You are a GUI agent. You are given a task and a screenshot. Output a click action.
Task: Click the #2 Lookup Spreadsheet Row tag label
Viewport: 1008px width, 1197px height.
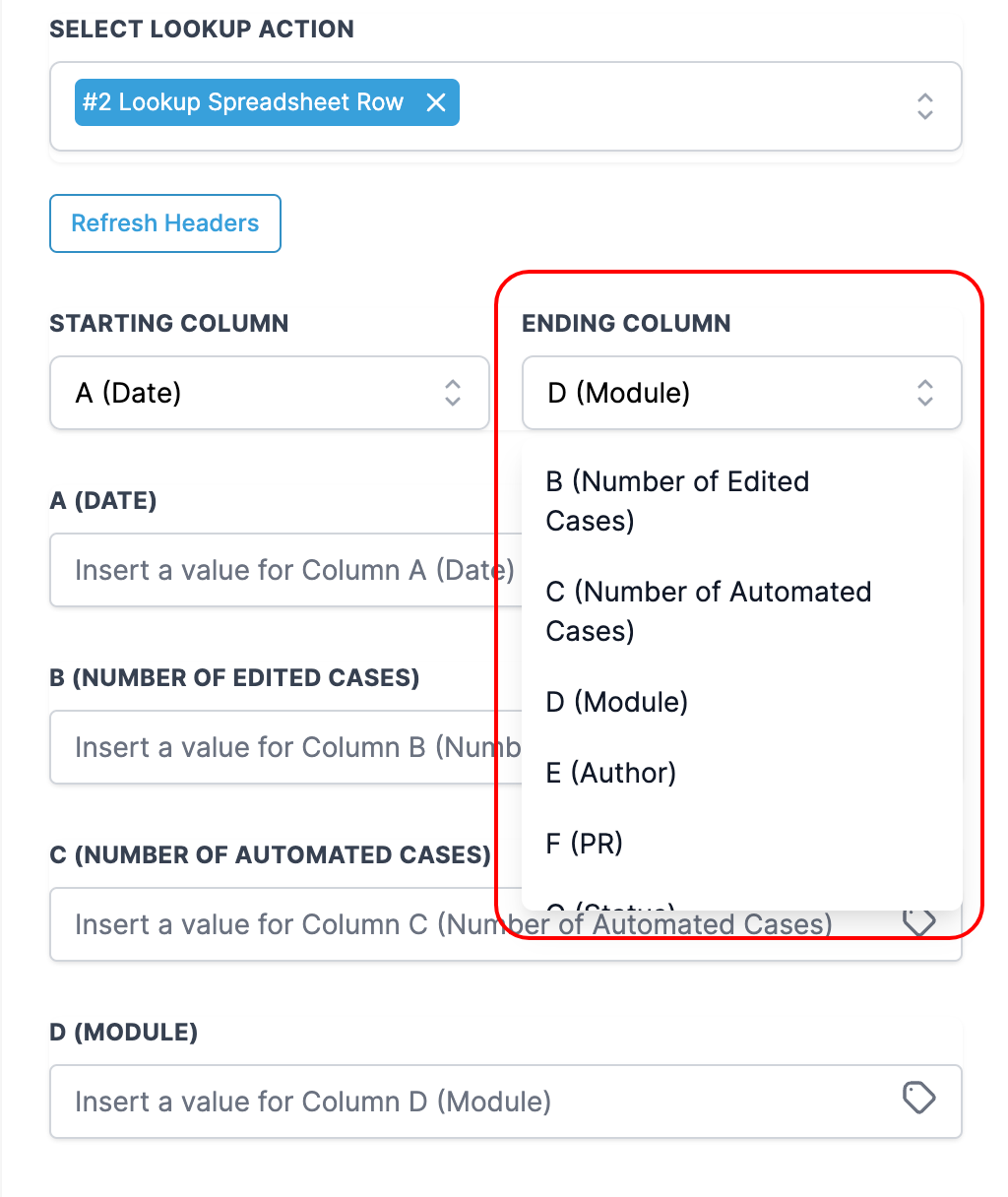pos(243,102)
